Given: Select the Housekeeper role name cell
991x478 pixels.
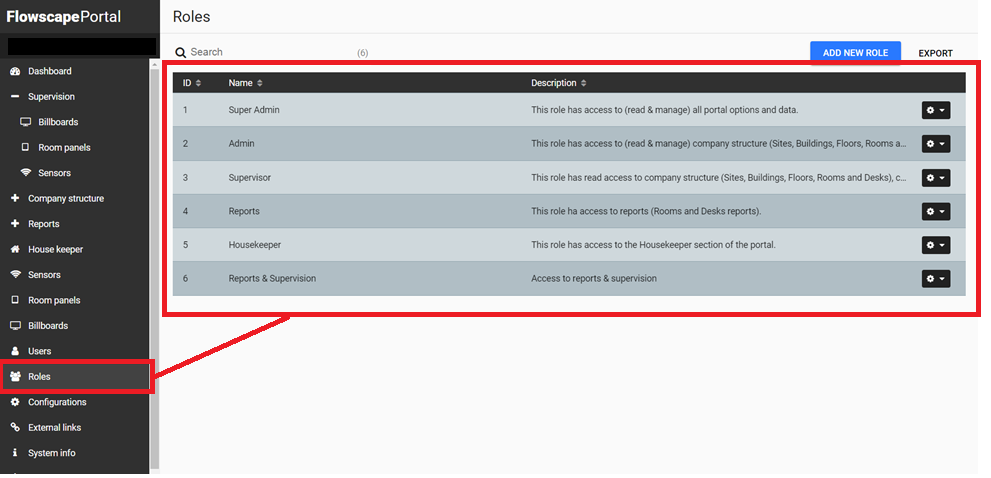Looking at the screenshot, I should tap(255, 245).
